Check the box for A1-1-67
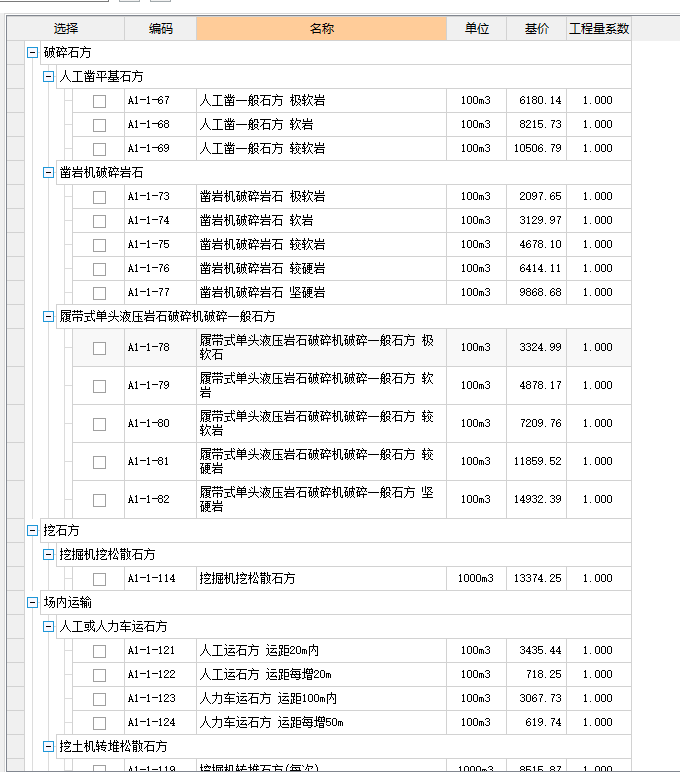 click(x=99, y=101)
